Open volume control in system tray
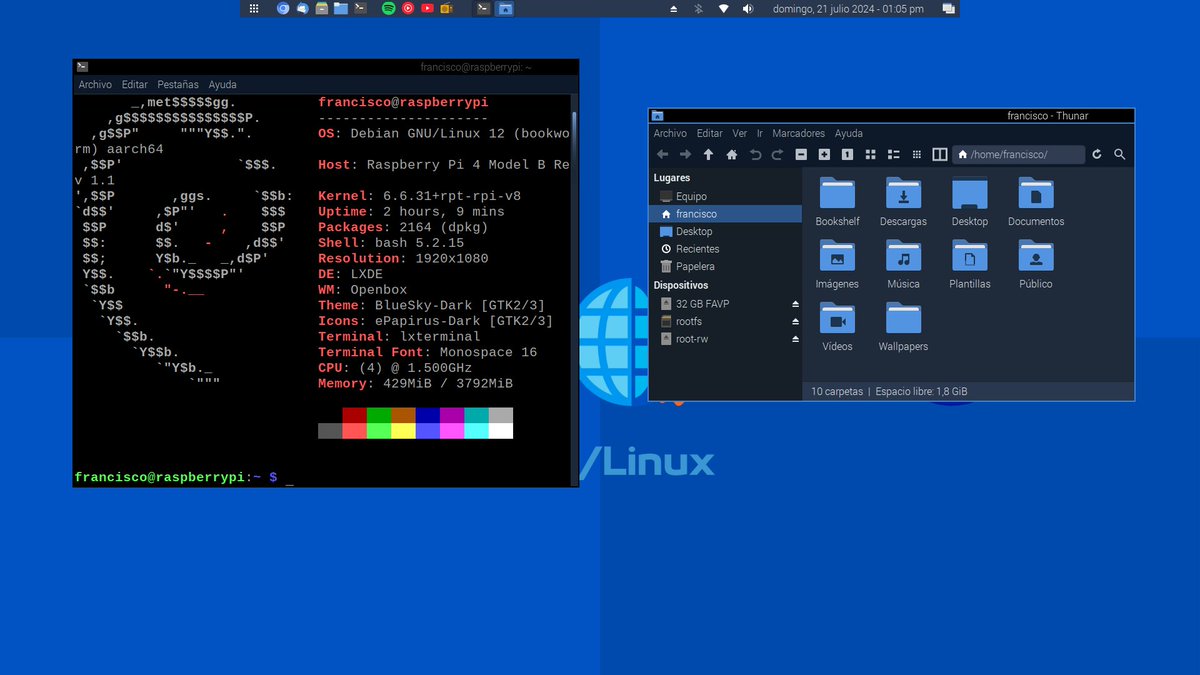The height and width of the screenshot is (675, 1200). pos(746,8)
